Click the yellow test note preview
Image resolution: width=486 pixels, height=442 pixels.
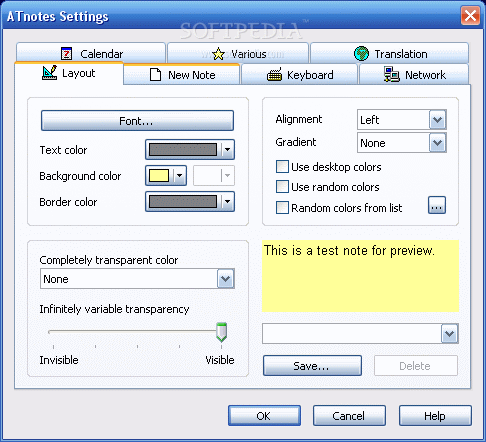[360, 276]
